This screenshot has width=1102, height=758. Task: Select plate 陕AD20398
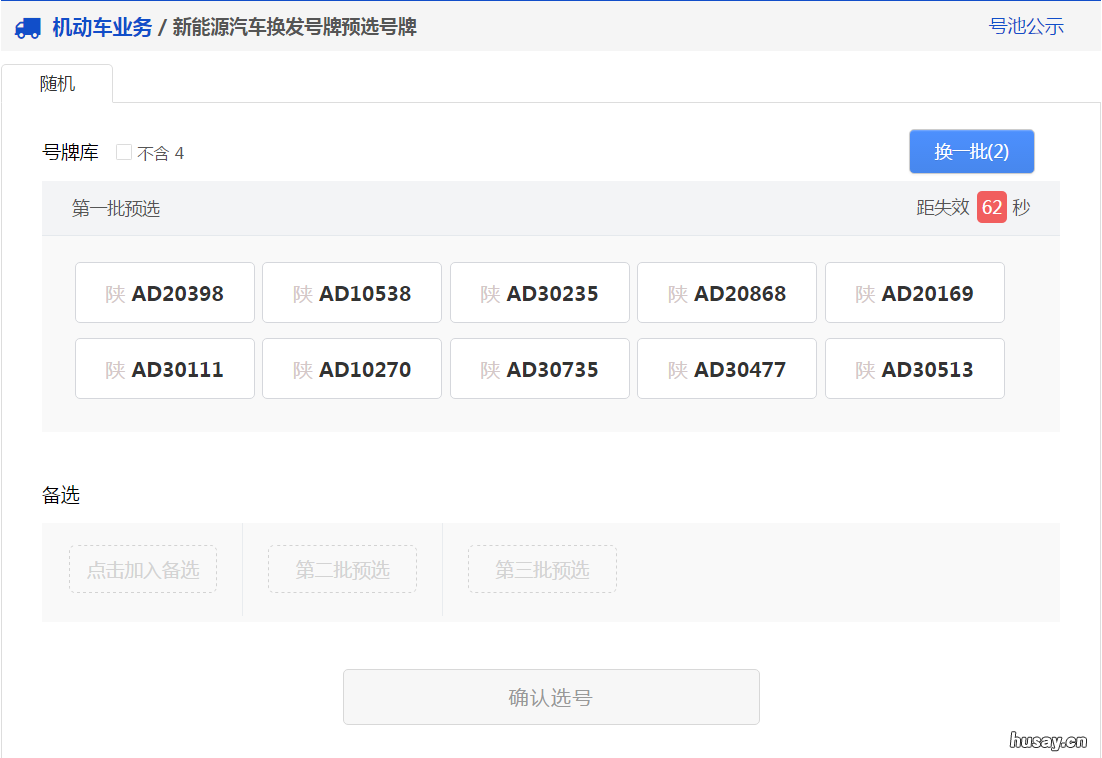tap(164, 292)
